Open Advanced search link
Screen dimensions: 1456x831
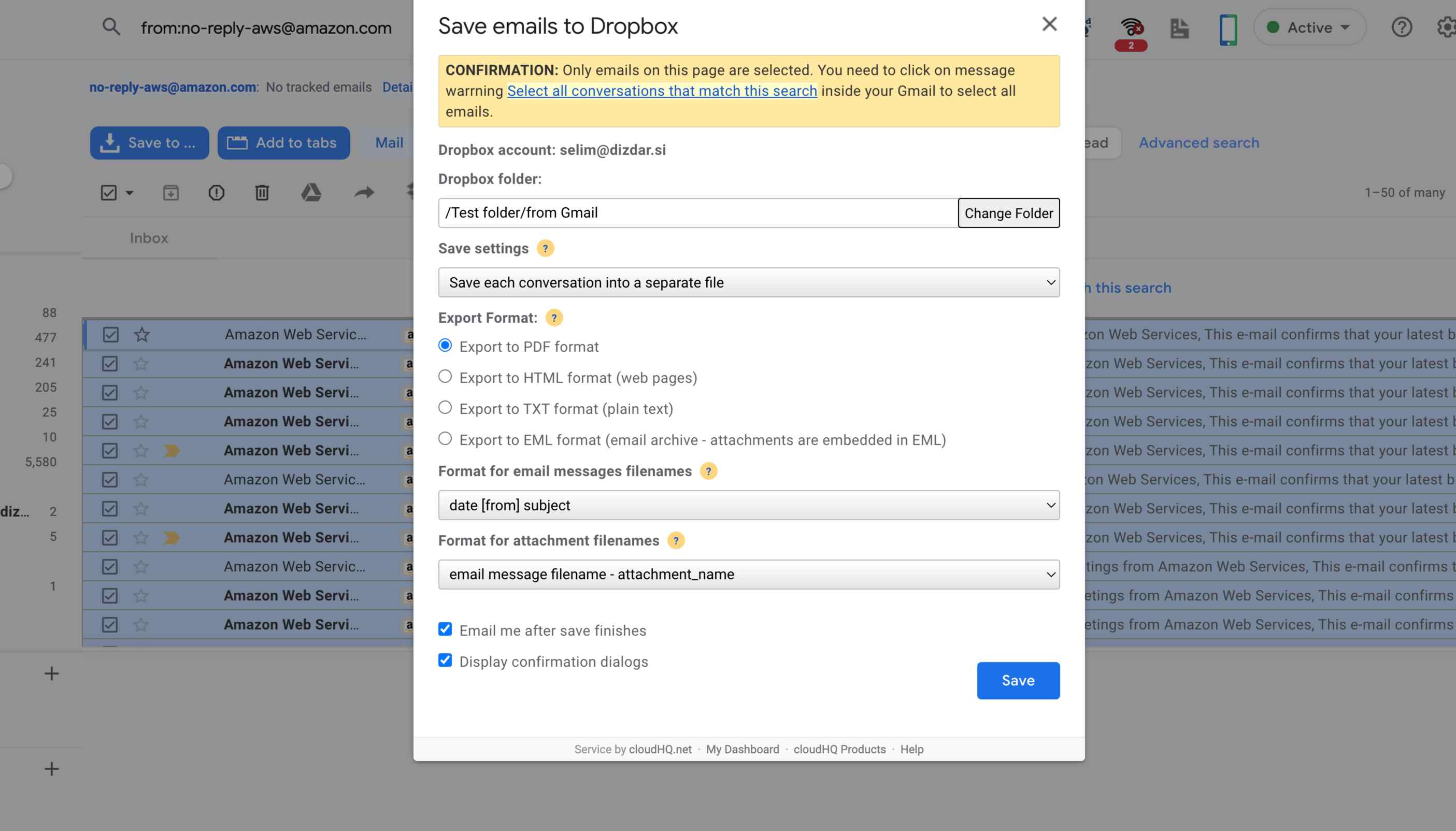[x=1199, y=142]
